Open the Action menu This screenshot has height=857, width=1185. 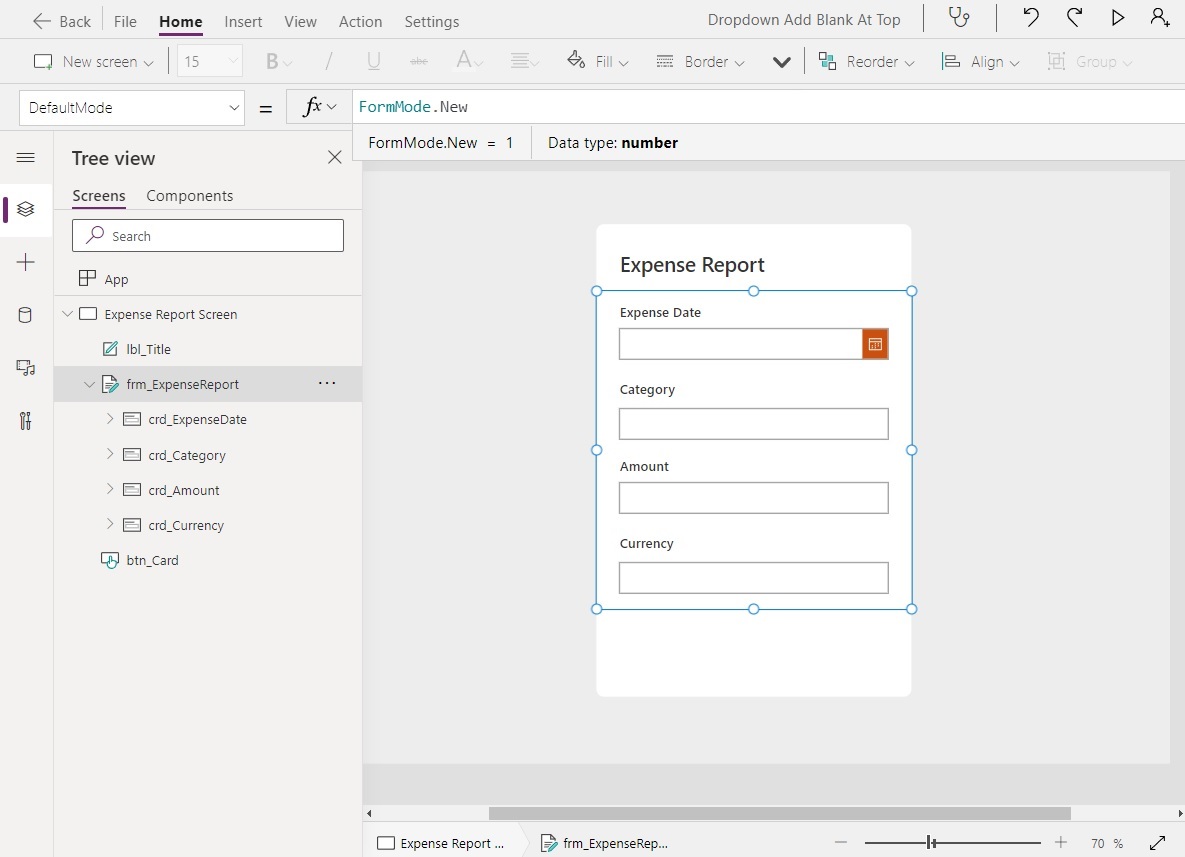360,21
